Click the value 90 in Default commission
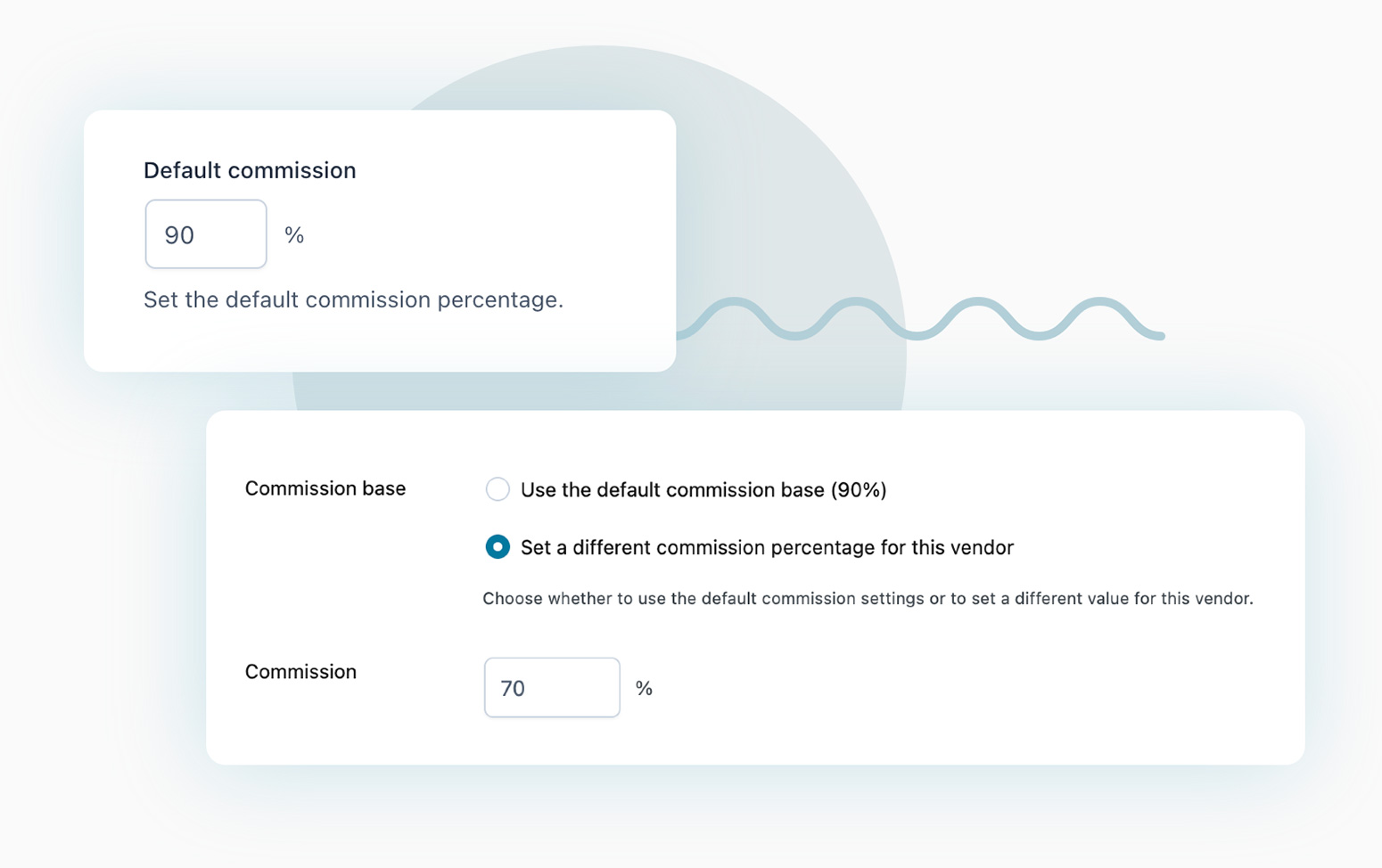 coord(179,235)
